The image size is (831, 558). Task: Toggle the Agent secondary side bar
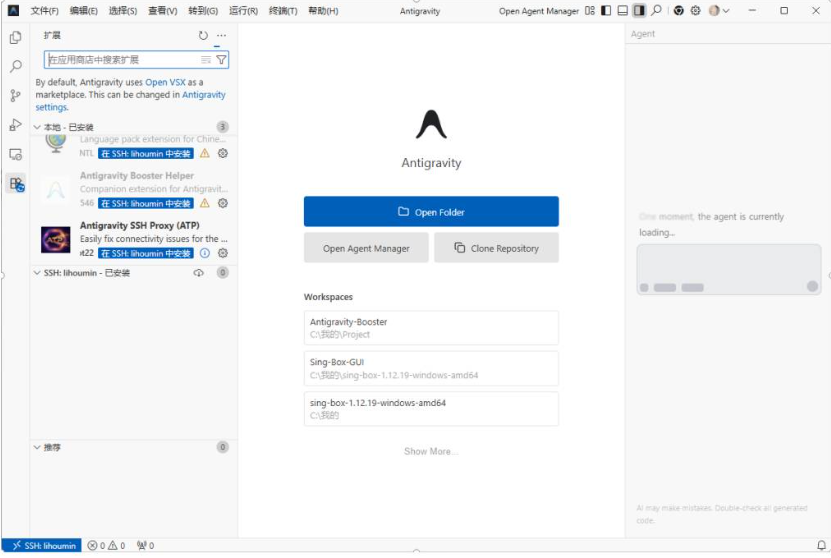click(639, 11)
